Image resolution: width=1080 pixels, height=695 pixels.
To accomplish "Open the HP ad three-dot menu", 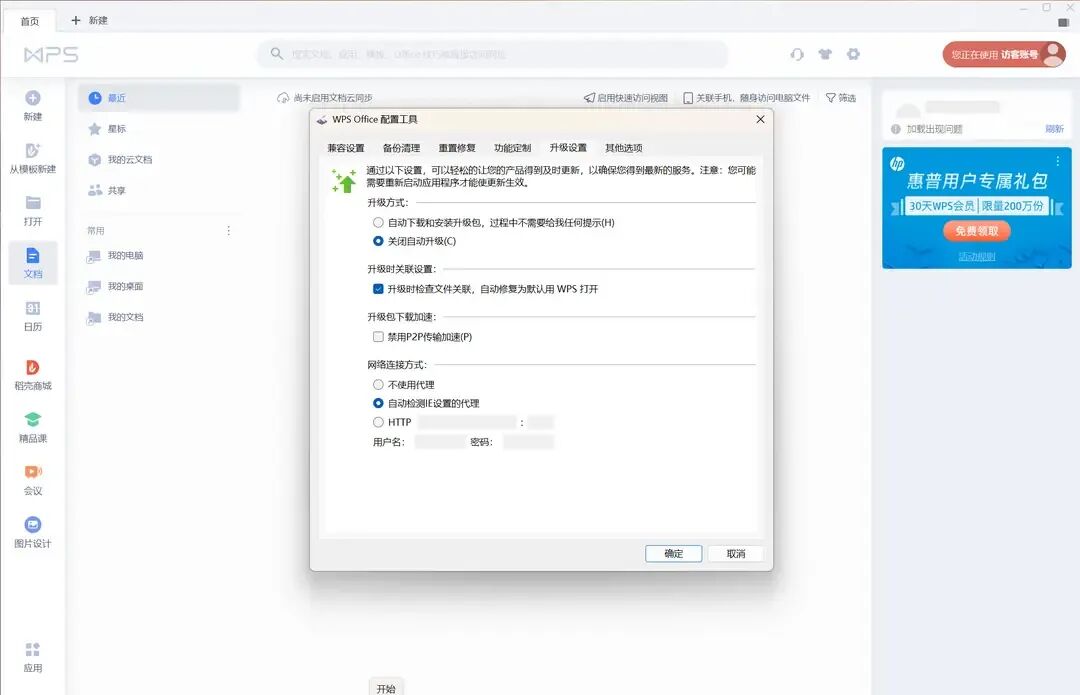I will point(1058,160).
